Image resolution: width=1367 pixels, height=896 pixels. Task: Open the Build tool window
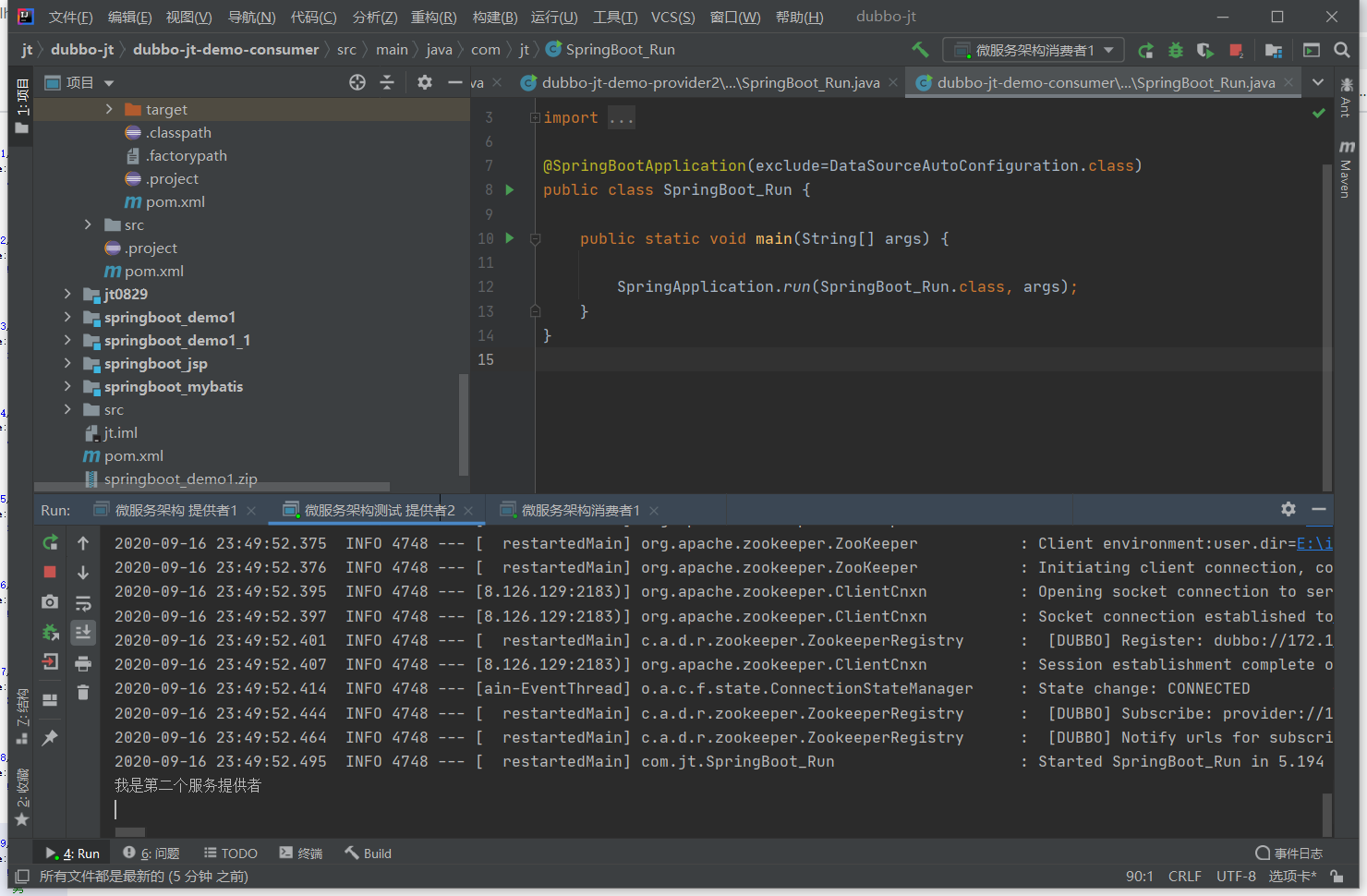(x=368, y=854)
